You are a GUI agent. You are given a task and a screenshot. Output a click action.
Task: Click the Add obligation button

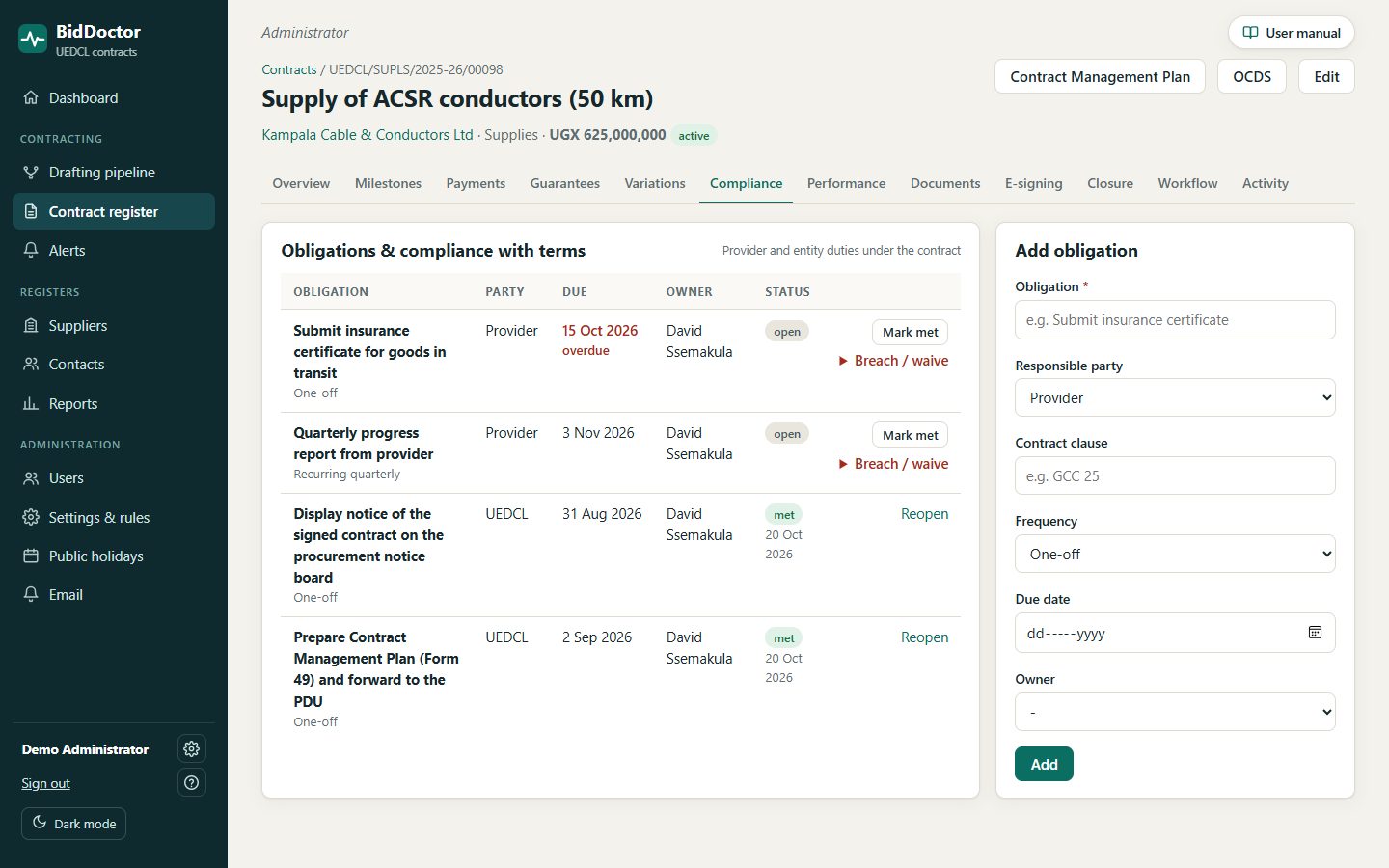(1044, 764)
